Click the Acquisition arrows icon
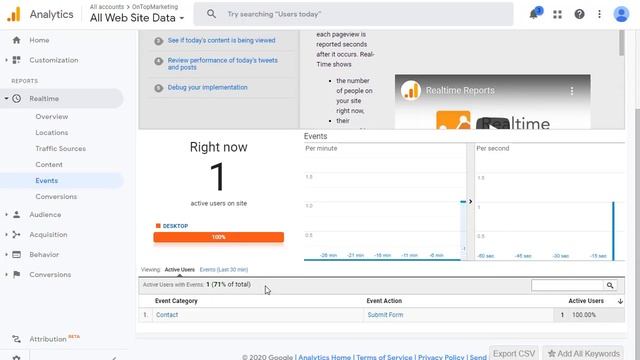Screen dimensions: 640x360 tap(16, 234)
